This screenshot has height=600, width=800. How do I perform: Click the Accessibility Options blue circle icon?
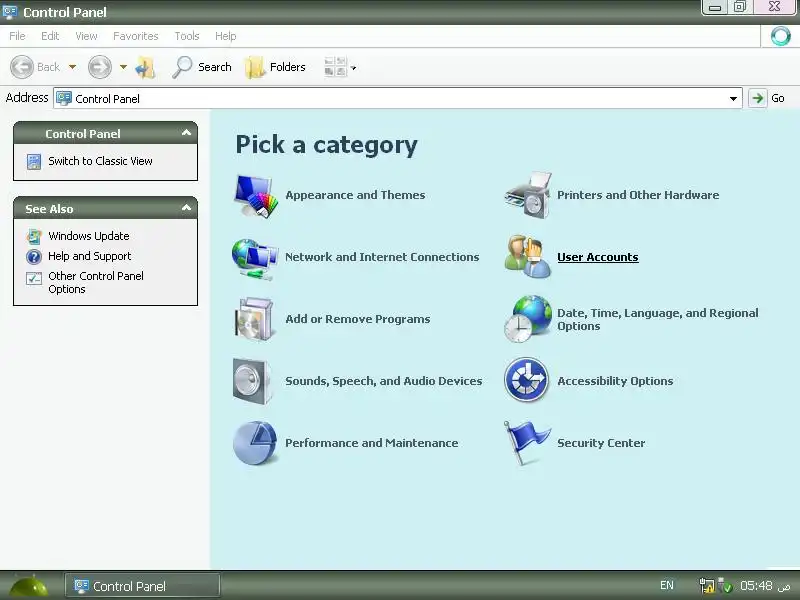pos(526,380)
